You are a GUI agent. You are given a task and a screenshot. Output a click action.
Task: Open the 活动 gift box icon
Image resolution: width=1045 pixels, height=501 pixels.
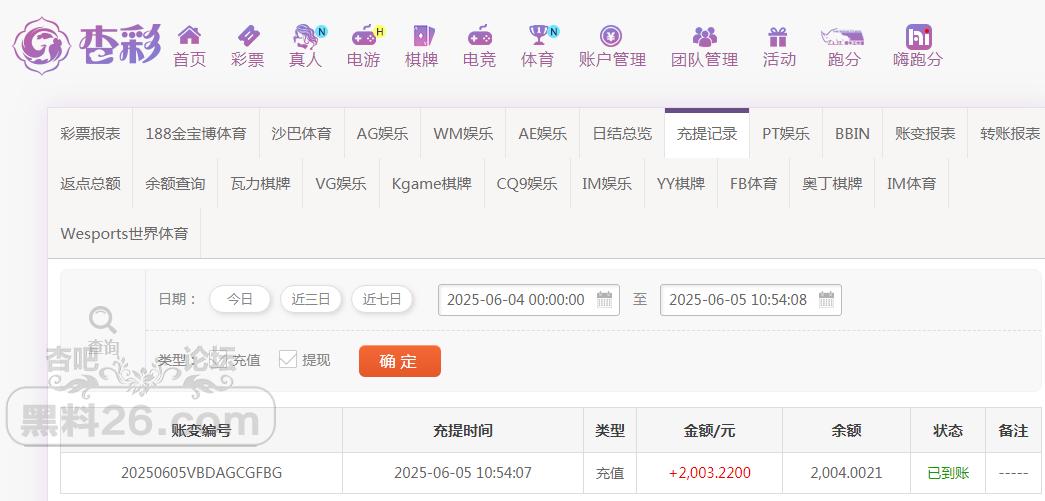pos(778,36)
